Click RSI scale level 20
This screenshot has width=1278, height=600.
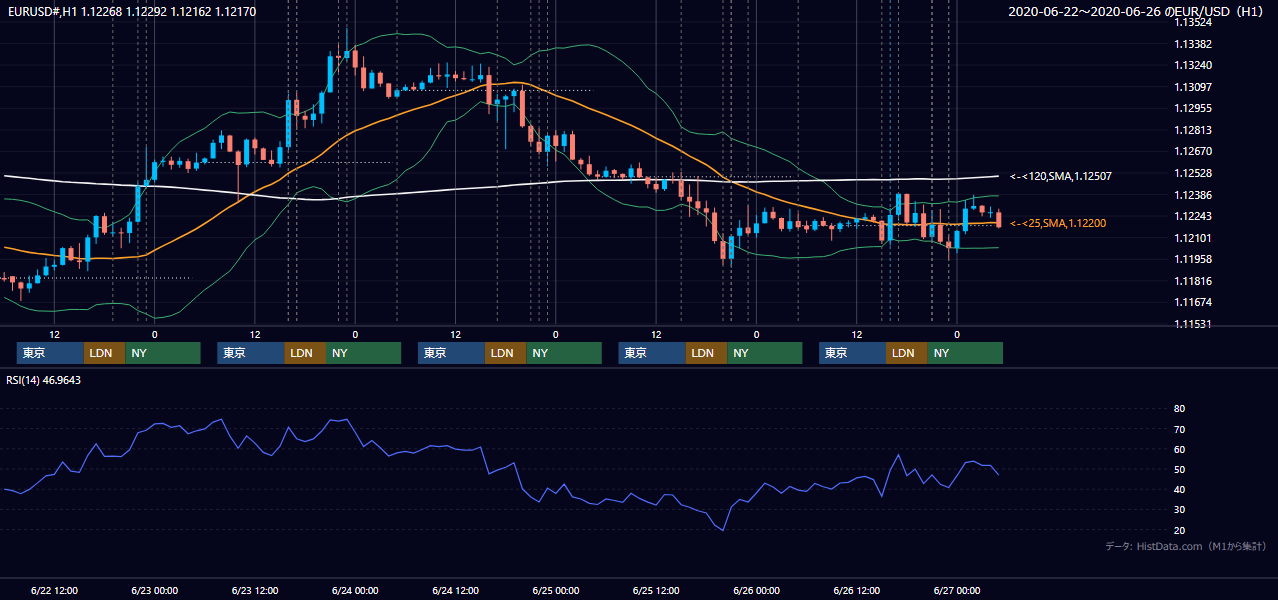(x=1179, y=530)
